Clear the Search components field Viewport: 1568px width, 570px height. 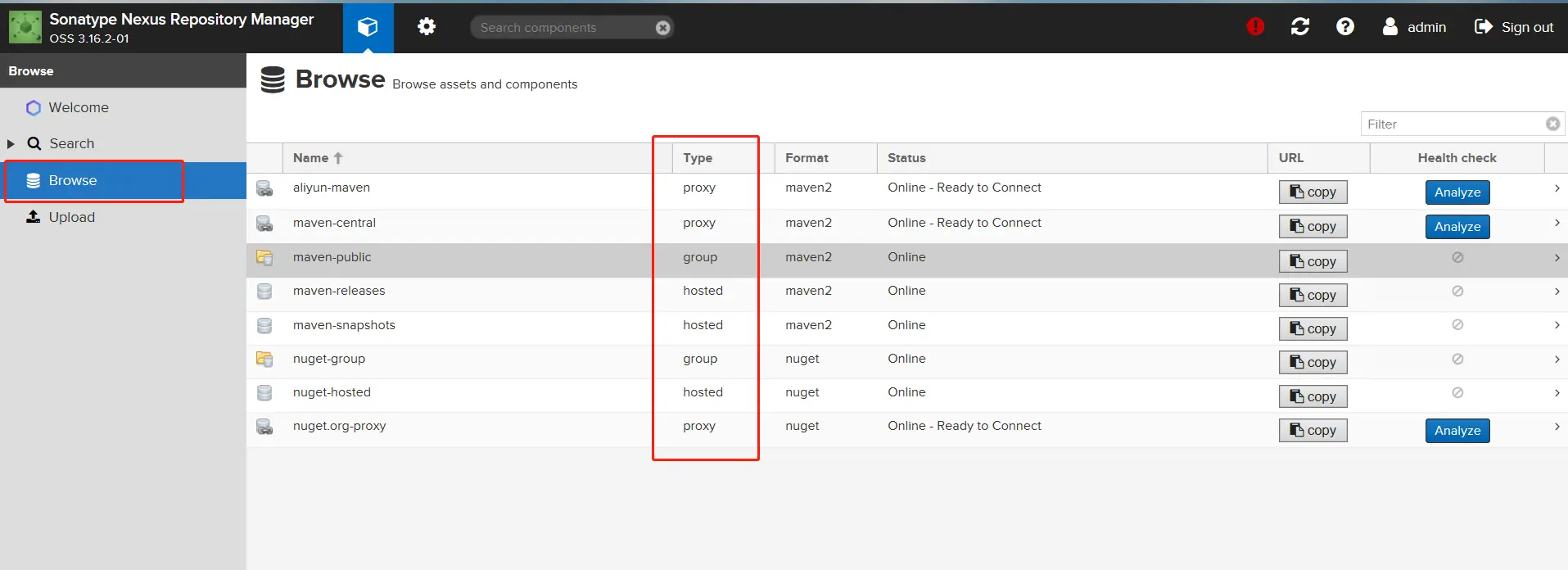[x=663, y=28]
